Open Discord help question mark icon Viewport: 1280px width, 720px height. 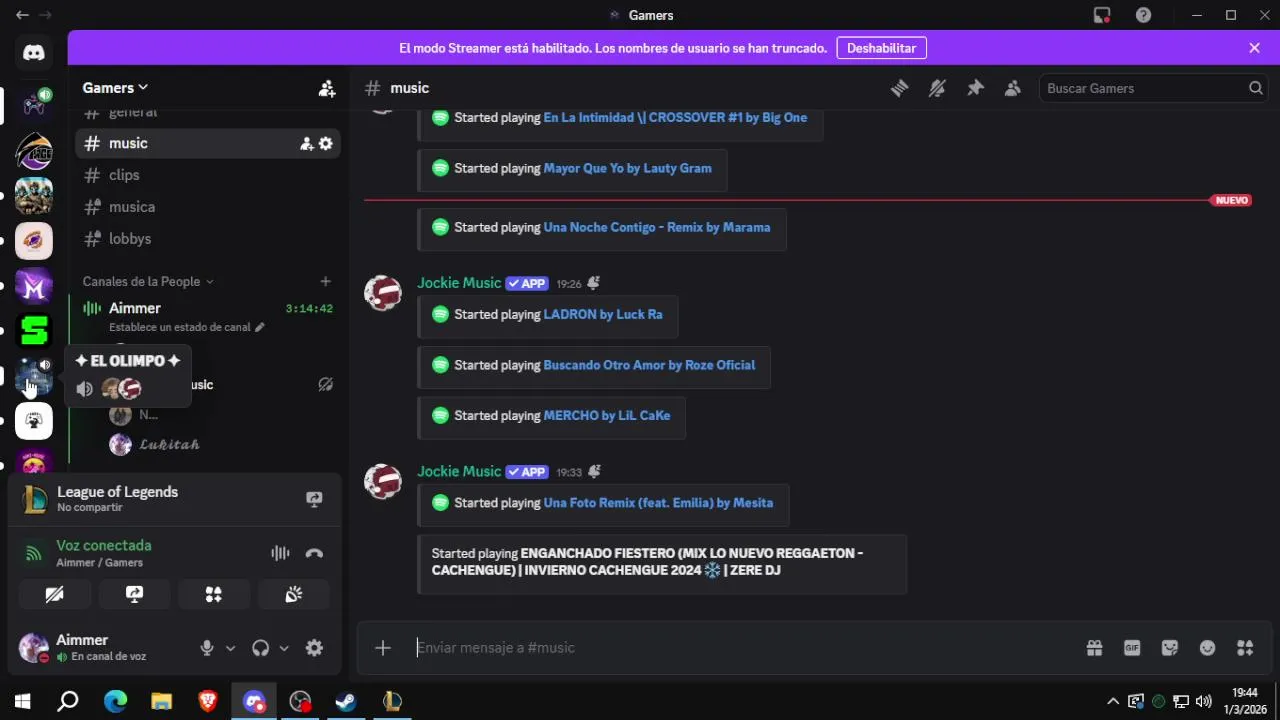(x=1143, y=15)
